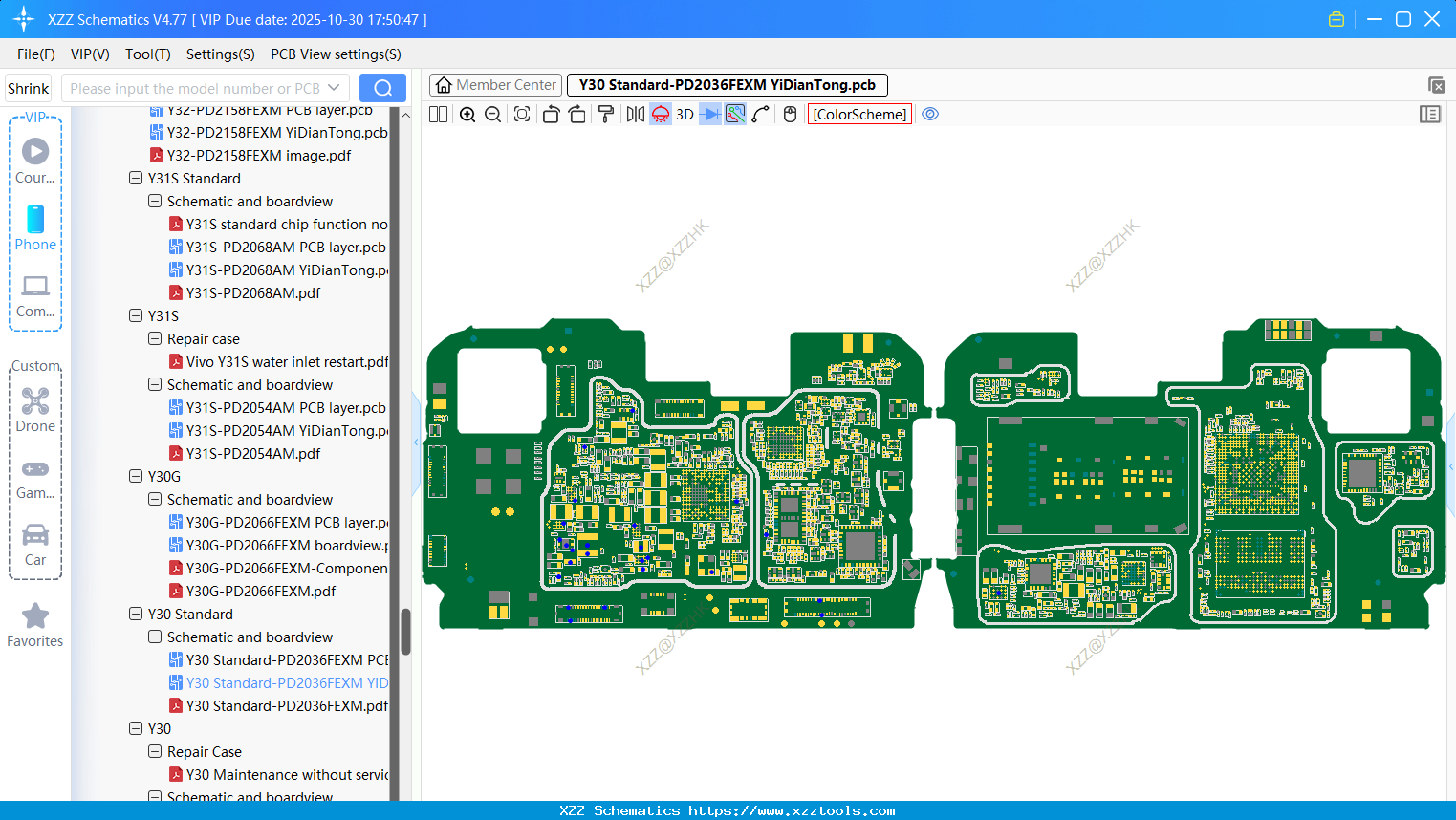
Task: Zoom out using the magnifier-minus toolbar icon
Action: tap(492, 114)
